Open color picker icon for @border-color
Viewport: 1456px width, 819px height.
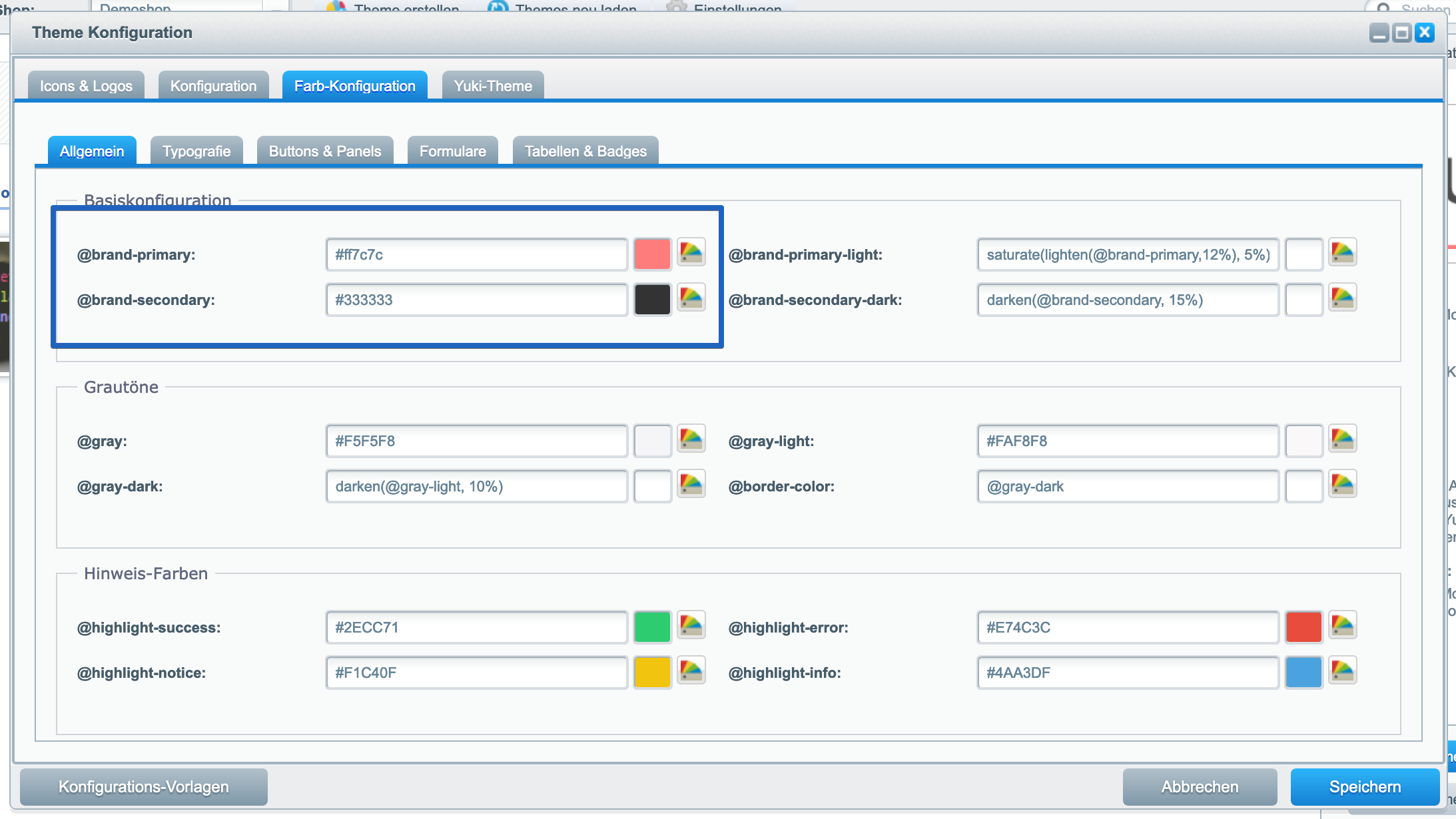tap(1342, 485)
